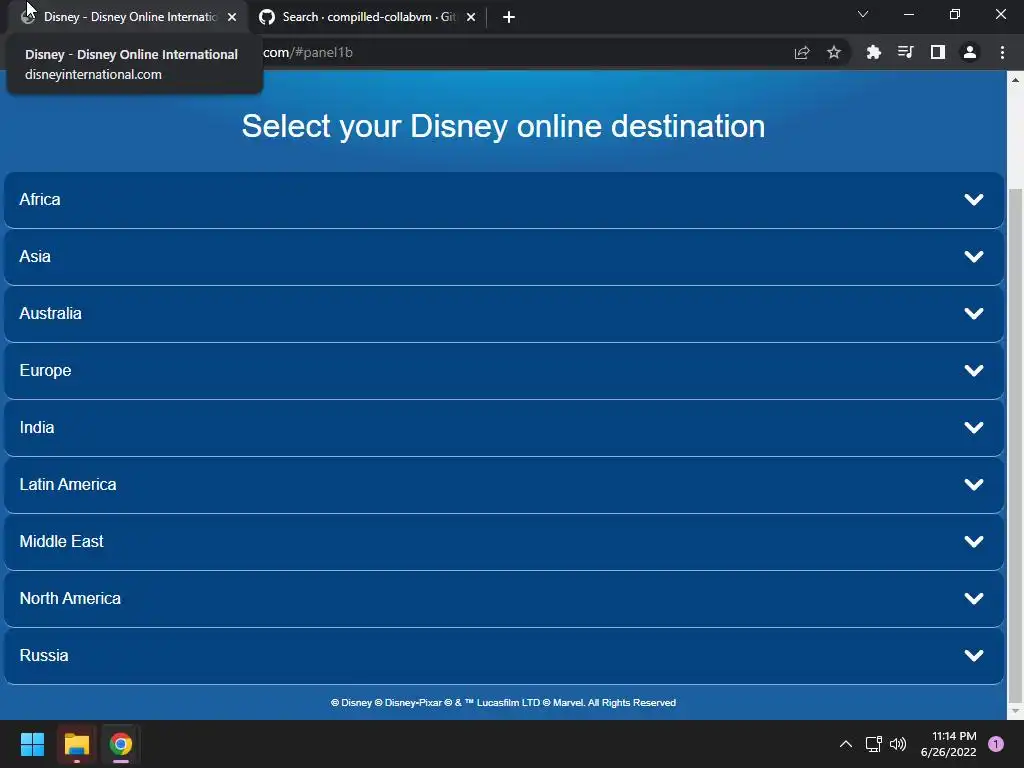Image resolution: width=1024 pixels, height=768 pixels.
Task: Expand the Europe region chevron
Action: [x=974, y=370]
